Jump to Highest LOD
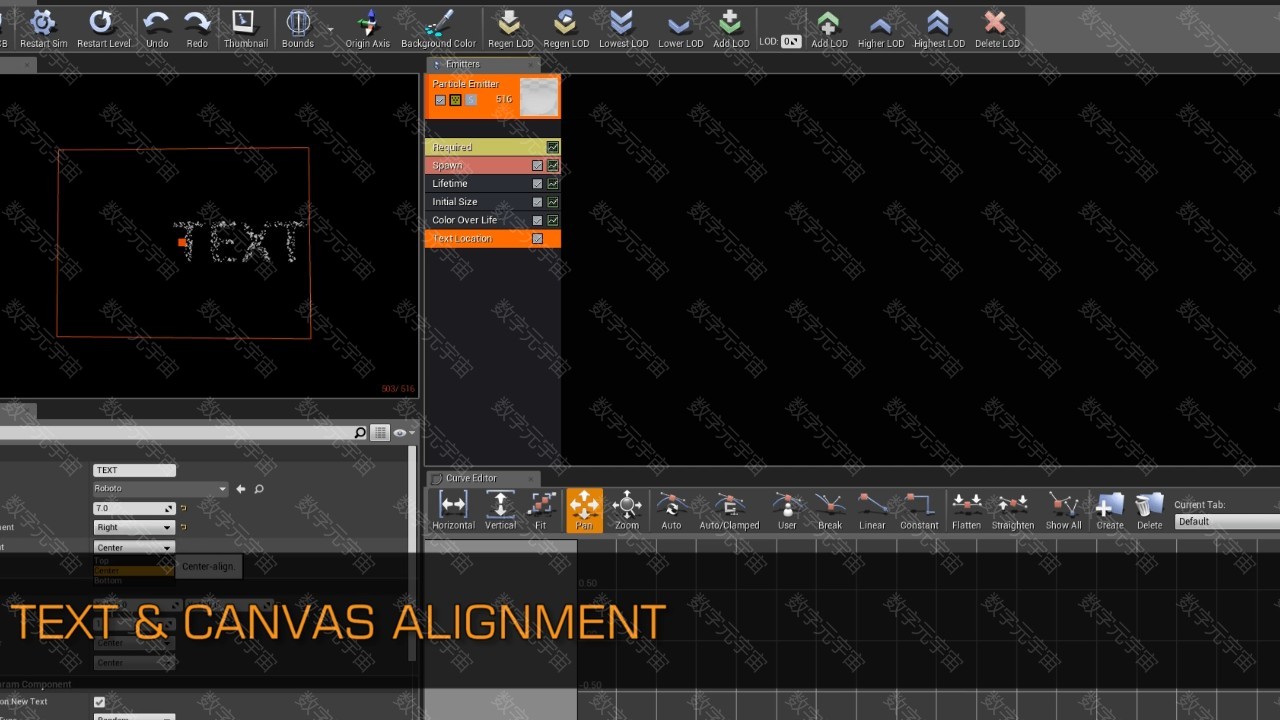Viewport: 1280px width, 720px height. [x=939, y=28]
